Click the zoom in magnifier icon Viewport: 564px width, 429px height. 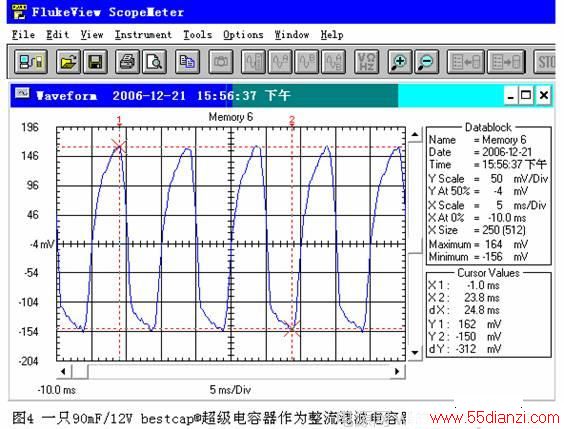pos(399,62)
